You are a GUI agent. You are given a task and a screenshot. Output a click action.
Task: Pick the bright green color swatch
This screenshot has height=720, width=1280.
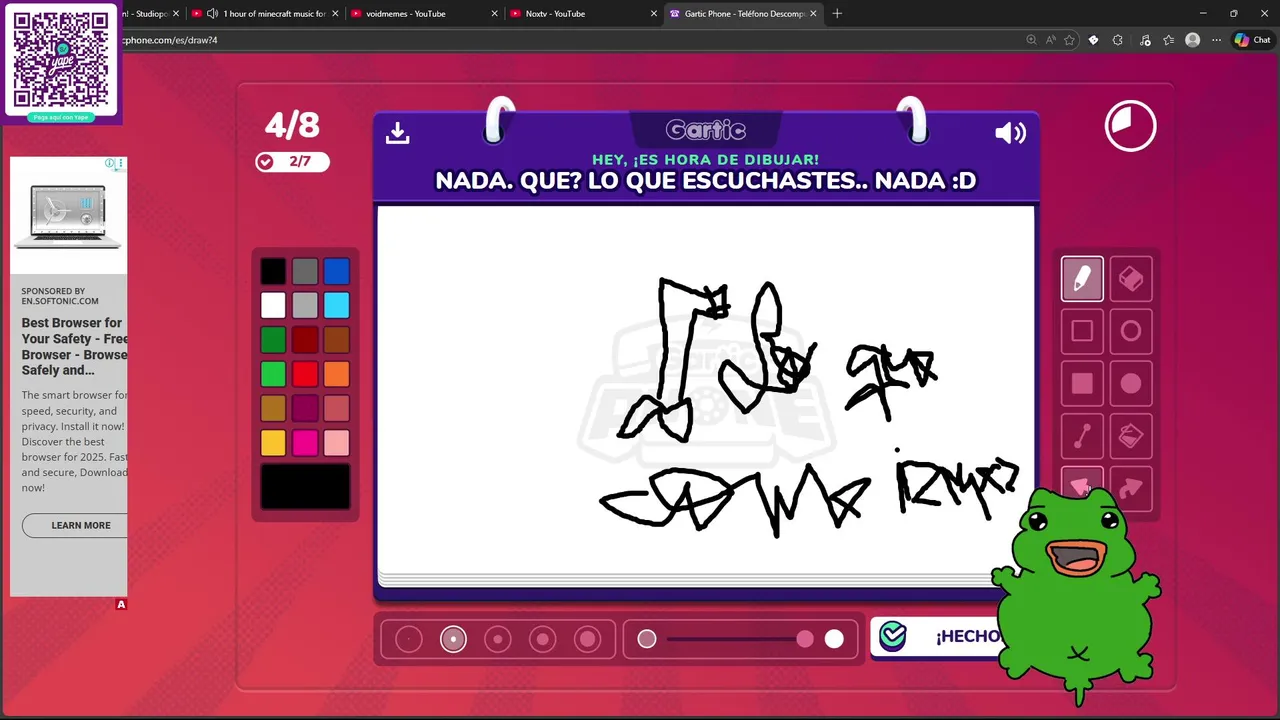coord(273,374)
